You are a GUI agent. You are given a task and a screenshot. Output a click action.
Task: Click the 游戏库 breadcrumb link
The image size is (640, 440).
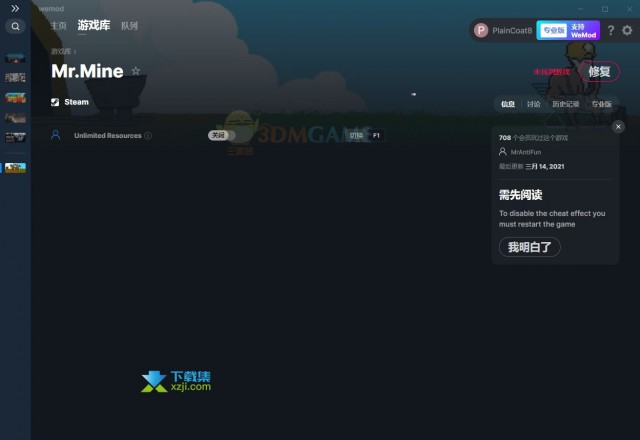tap(61, 51)
